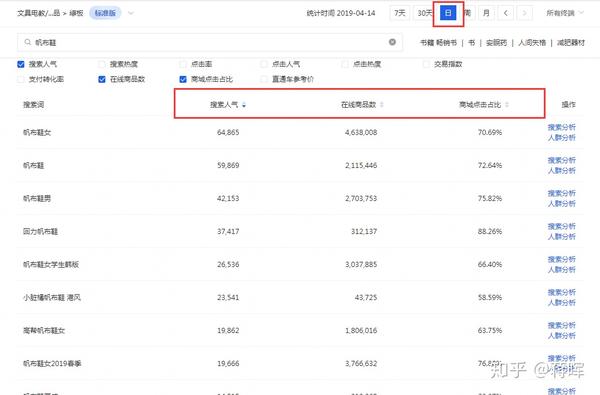Open 搜索分析 for 帆布鞋女 row
Screen dimensions: 600x395
(561, 127)
